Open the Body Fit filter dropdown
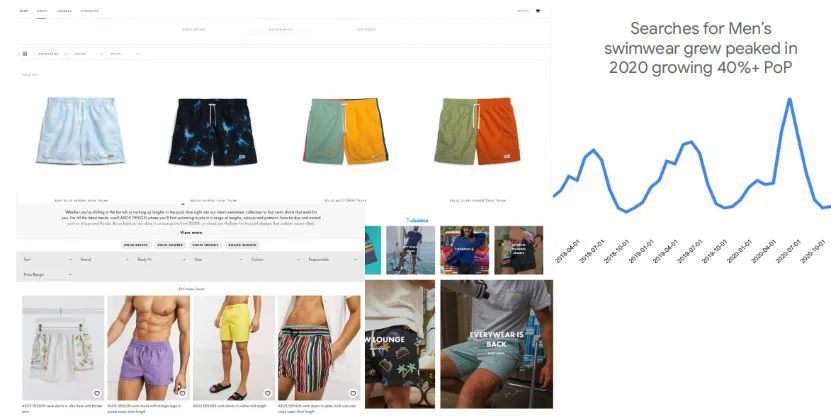The image size is (831, 419). (x=162, y=260)
